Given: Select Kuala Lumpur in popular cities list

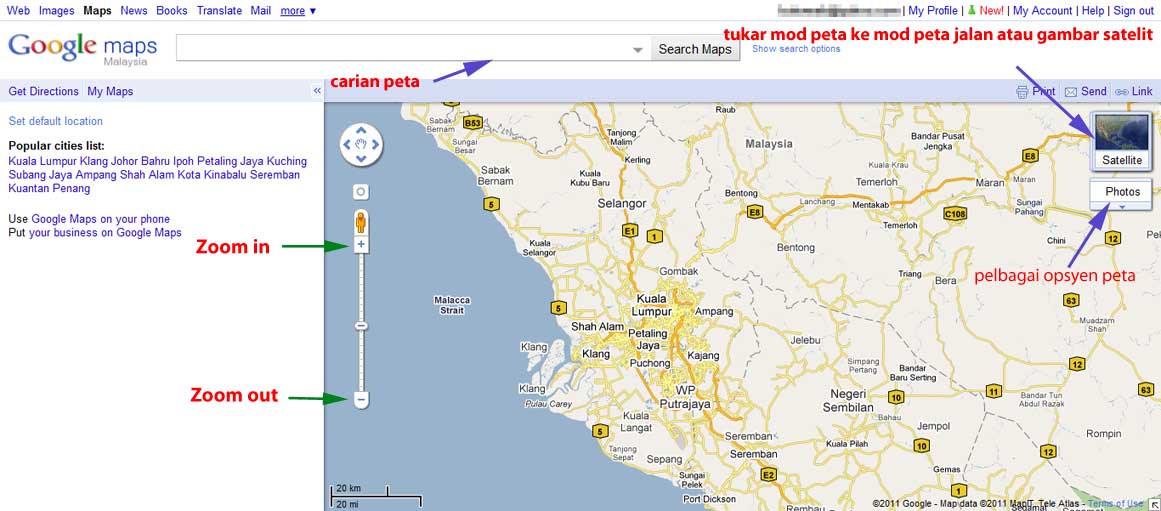Looking at the screenshot, I should tap(44, 161).
